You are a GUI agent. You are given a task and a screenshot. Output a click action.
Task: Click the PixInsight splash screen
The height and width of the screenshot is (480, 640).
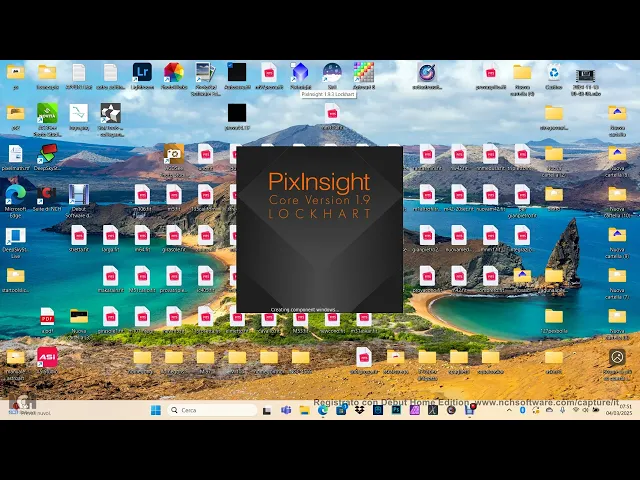(x=320, y=229)
